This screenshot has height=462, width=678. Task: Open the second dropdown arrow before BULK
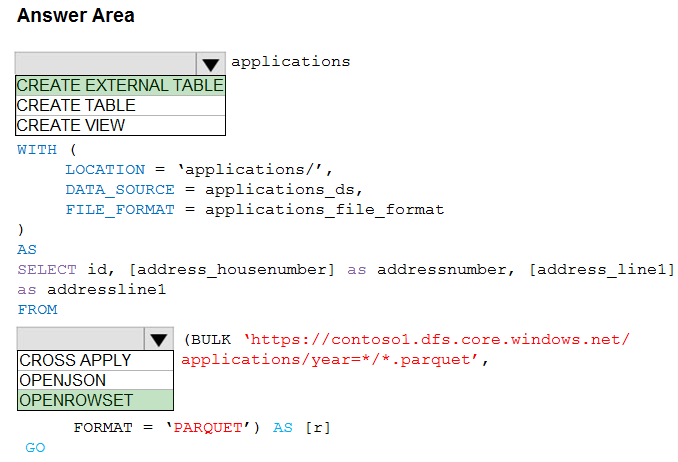point(159,339)
